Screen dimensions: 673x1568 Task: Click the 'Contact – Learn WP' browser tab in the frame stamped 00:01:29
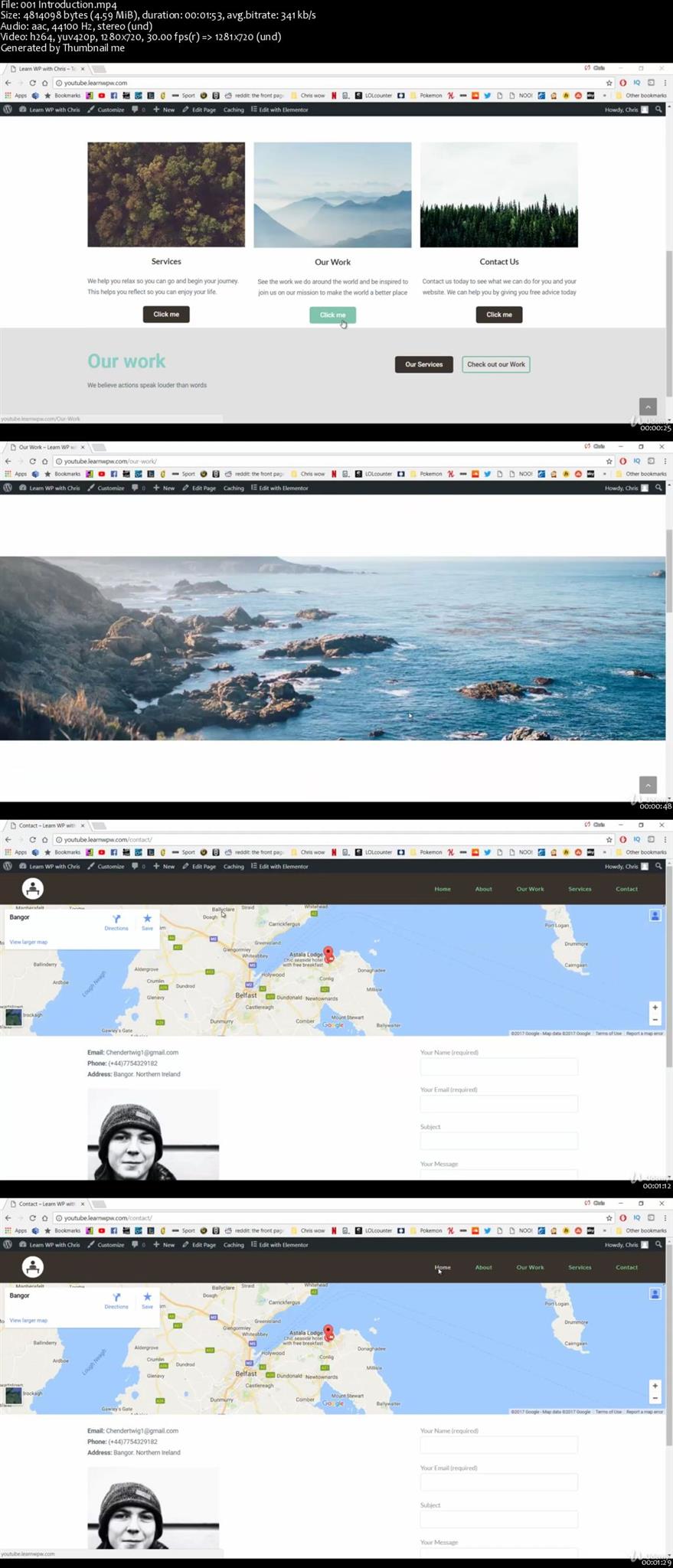[46, 1204]
